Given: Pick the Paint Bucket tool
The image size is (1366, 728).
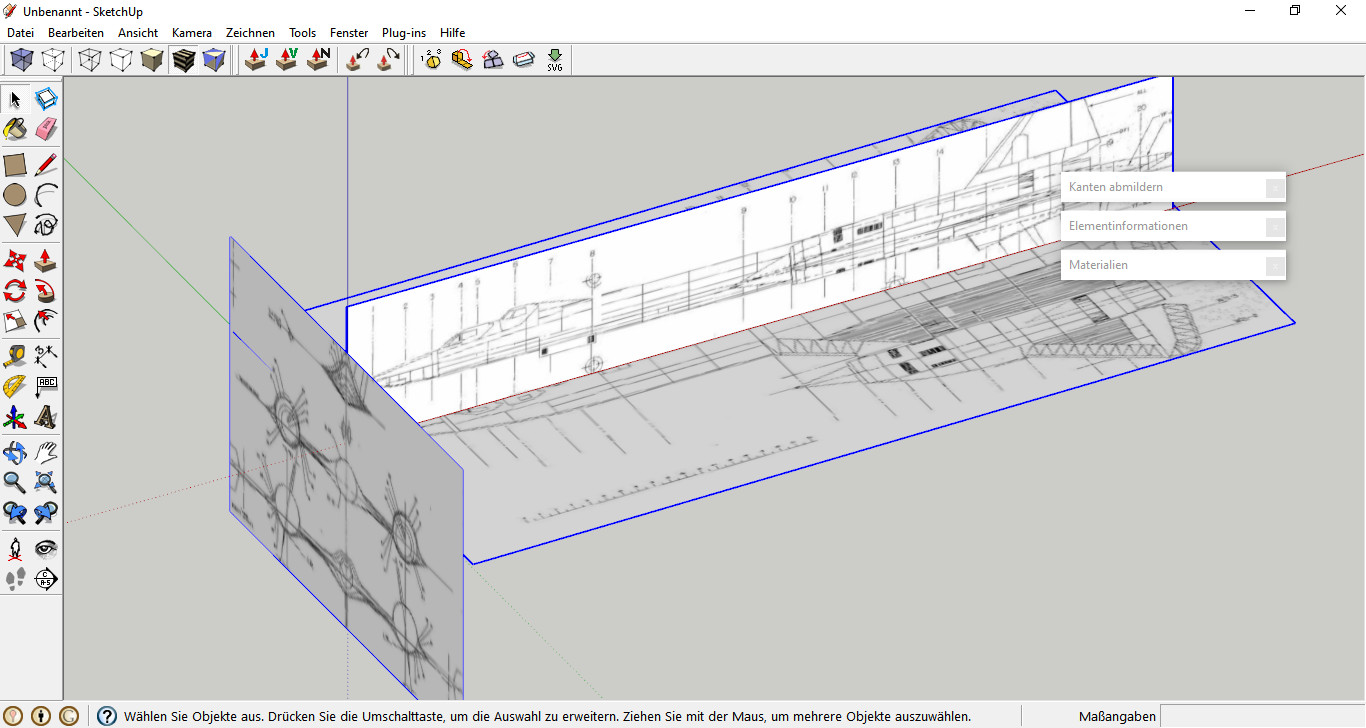Looking at the screenshot, I should [15, 129].
